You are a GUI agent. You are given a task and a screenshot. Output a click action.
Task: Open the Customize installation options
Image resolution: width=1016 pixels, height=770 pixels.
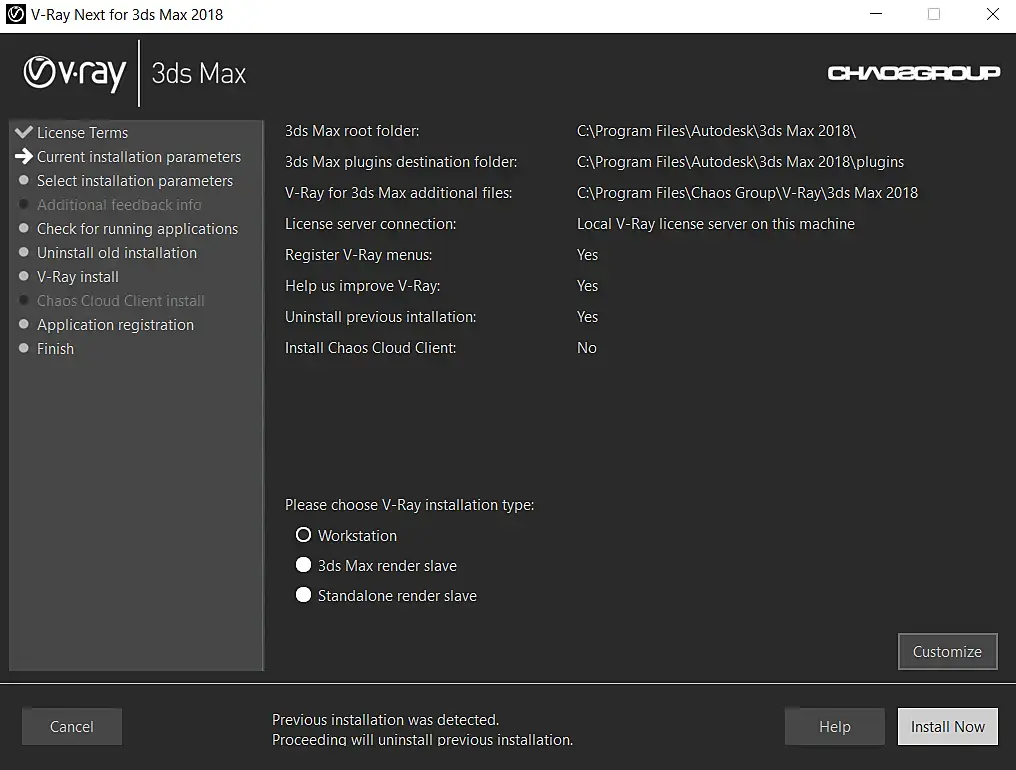947,651
